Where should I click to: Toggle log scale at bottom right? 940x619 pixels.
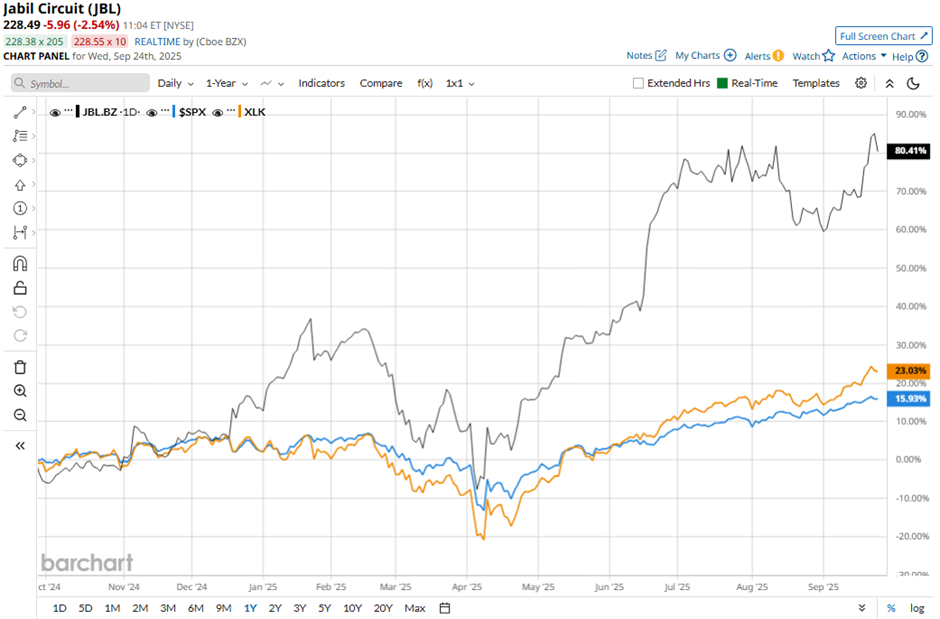(x=917, y=608)
